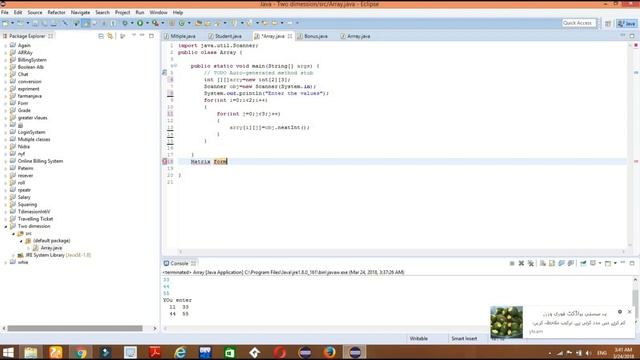Switch to the Mitiple.java editor tab
The height and width of the screenshot is (360, 640).
180,36
